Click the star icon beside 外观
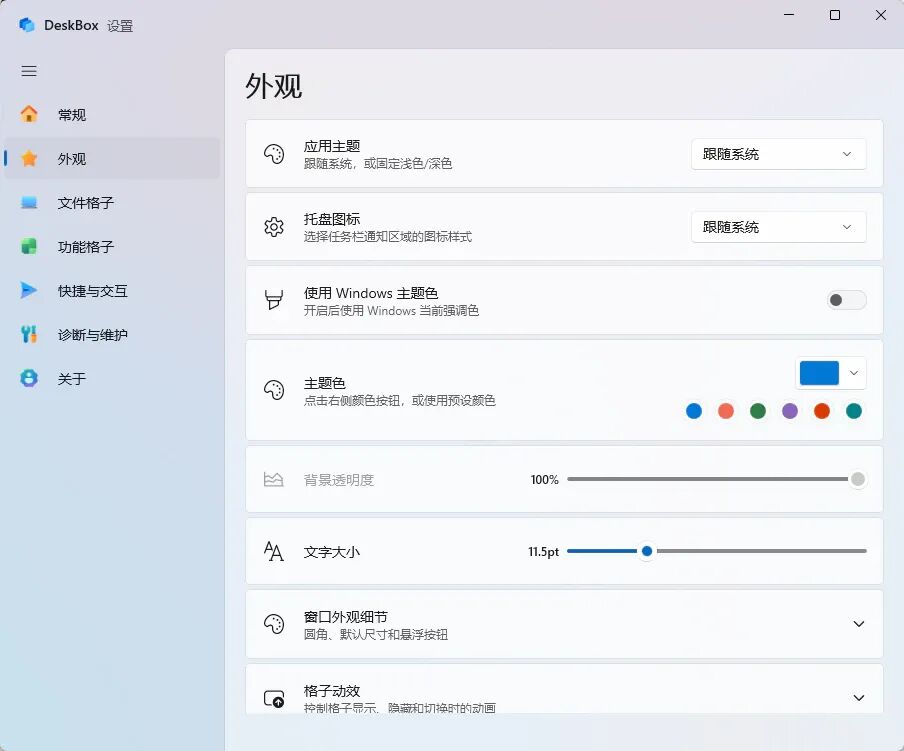Image resolution: width=904 pixels, height=751 pixels. coord(29,158)
